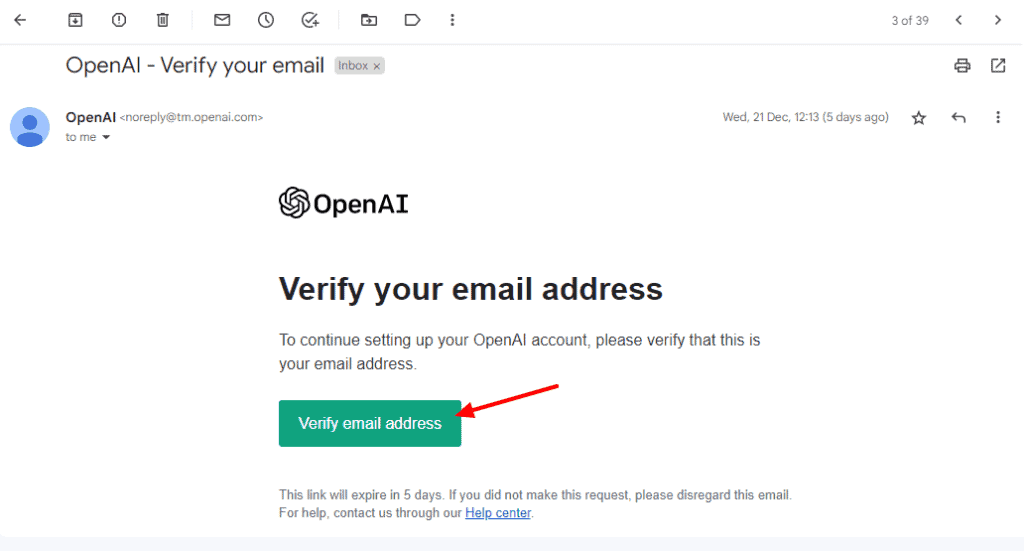This screenshot has width=1024, height=551.
Task: Delete the email with trash icon
Action: pos(163,20)
